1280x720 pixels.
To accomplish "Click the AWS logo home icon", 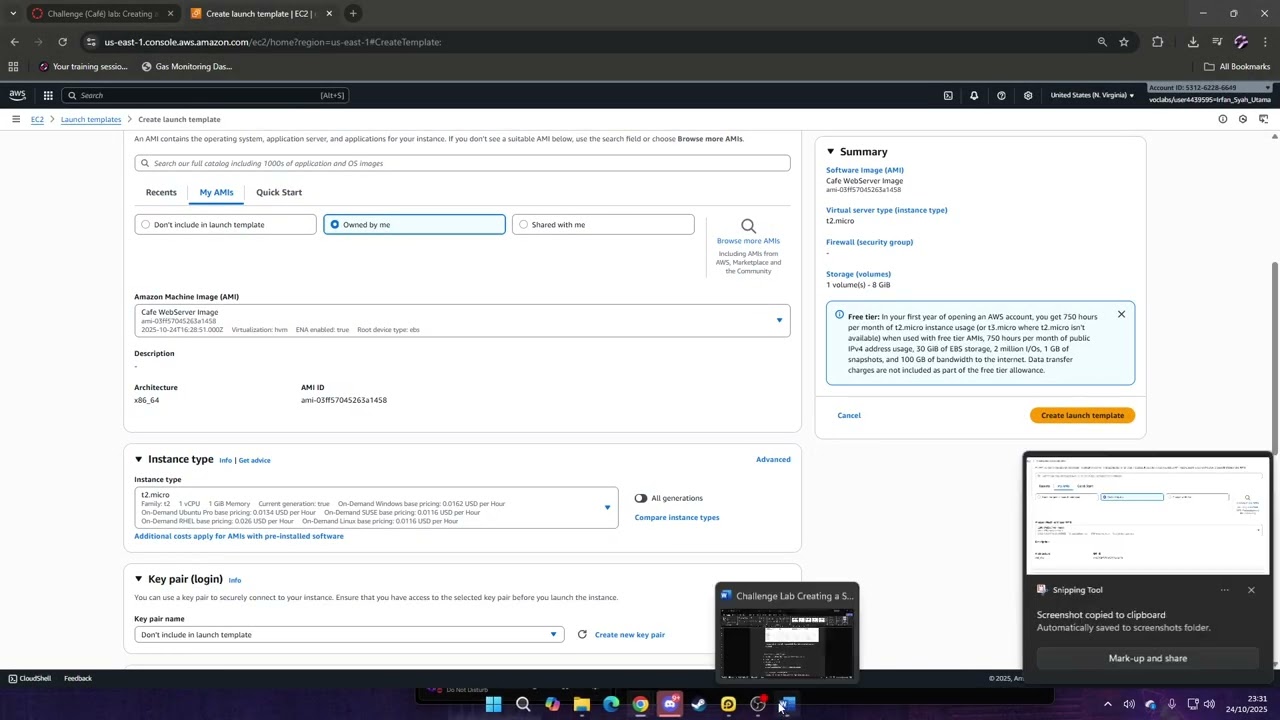I will (17, 95).
